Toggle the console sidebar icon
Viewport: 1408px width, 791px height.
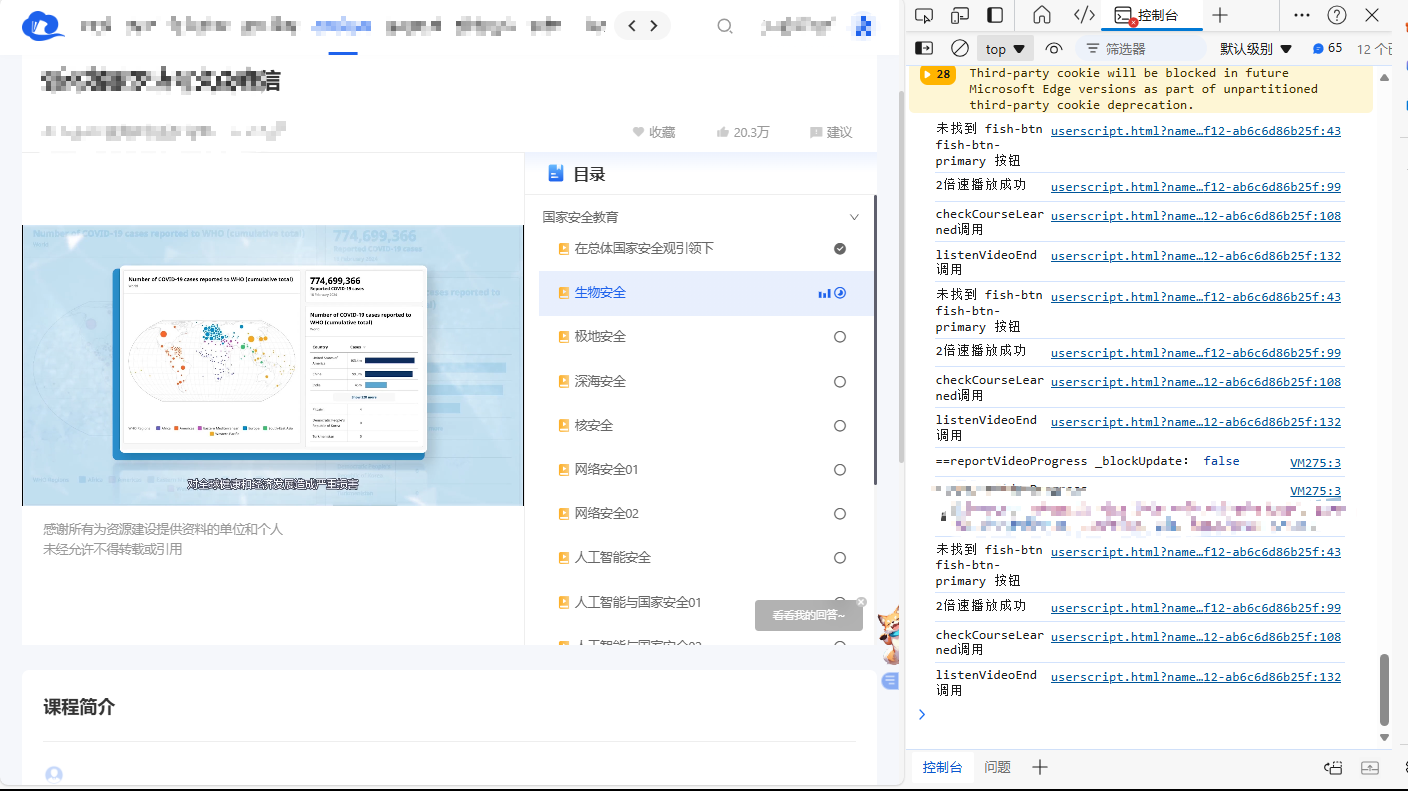tap(925, 48)
